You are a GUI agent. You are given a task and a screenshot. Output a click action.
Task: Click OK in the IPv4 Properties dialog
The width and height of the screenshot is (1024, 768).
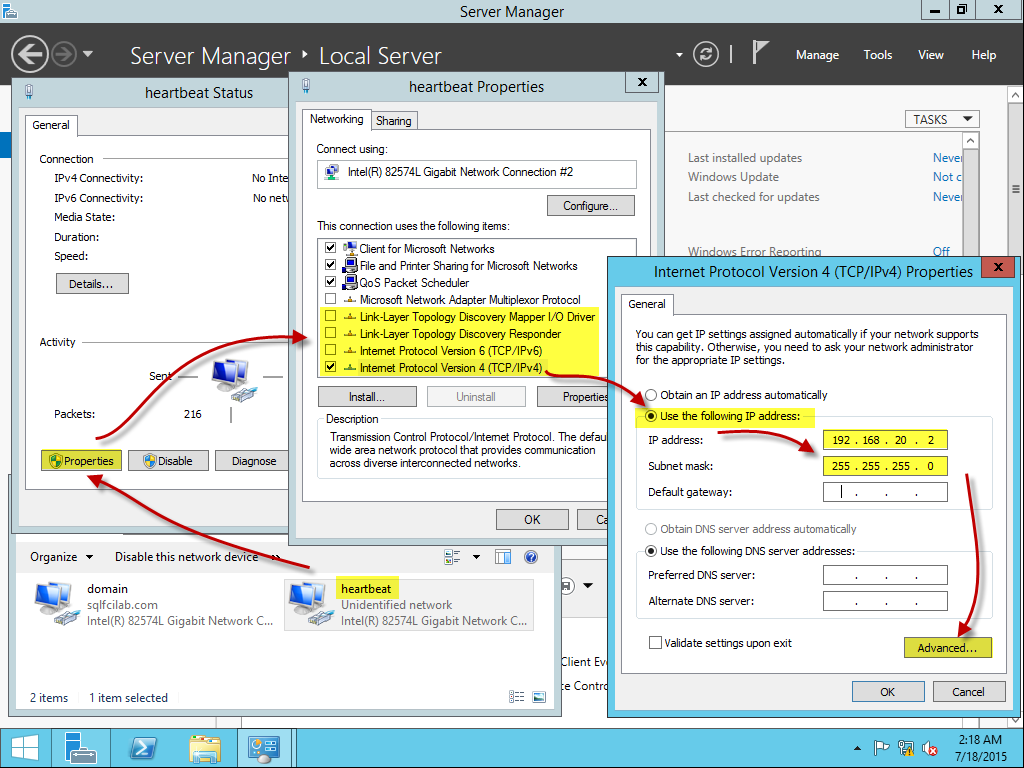[888, 692]
